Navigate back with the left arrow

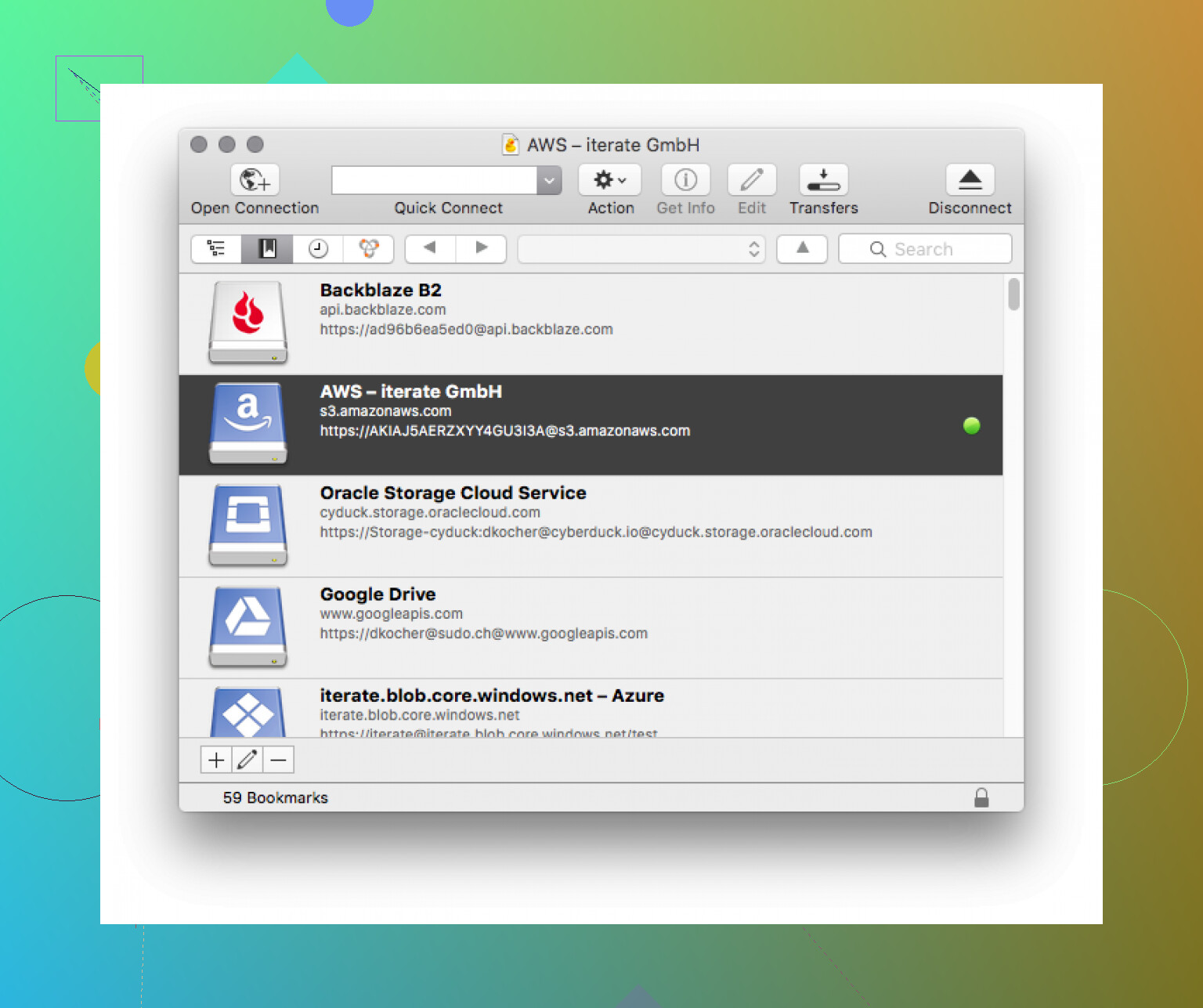(429, 248)
